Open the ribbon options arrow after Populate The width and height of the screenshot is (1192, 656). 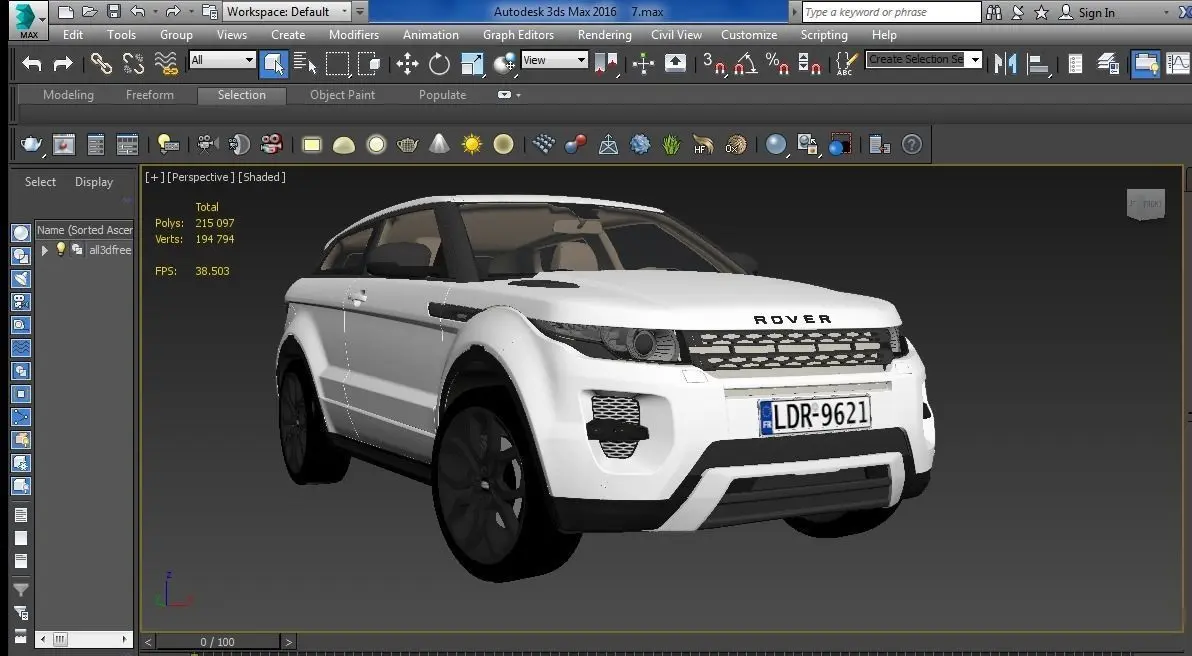coord(518,95)
